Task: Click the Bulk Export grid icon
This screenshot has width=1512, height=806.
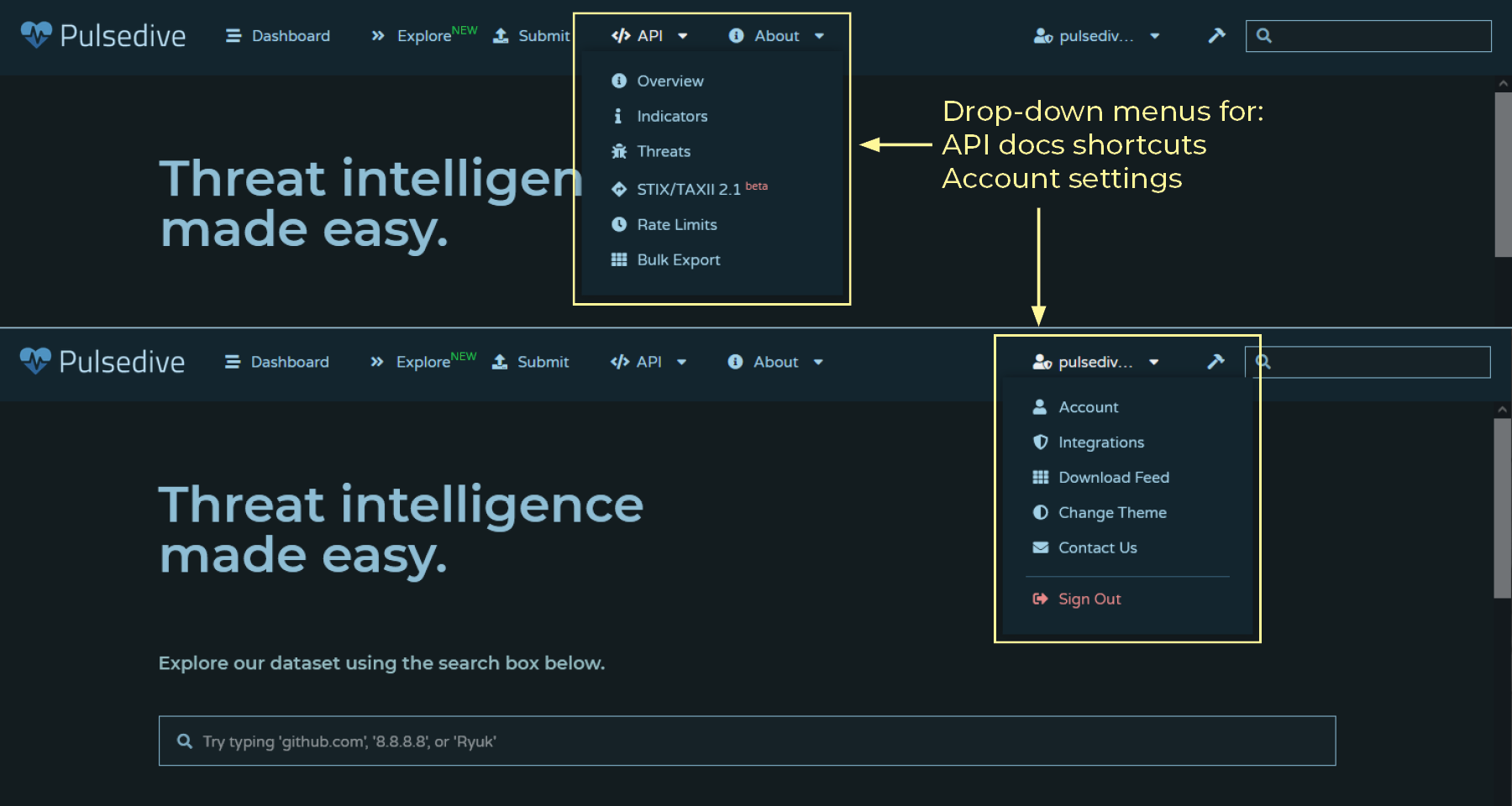Action: click(619, 259)
